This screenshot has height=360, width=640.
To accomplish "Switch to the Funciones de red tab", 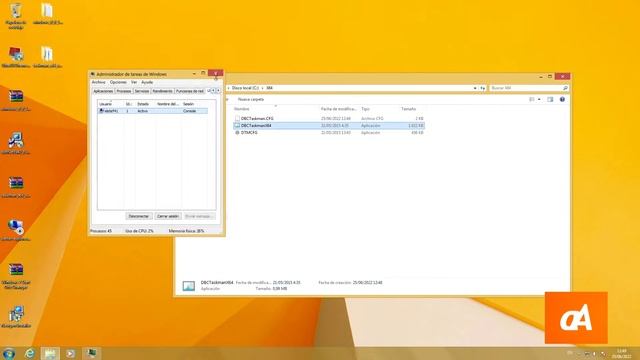I will [190, 91].
